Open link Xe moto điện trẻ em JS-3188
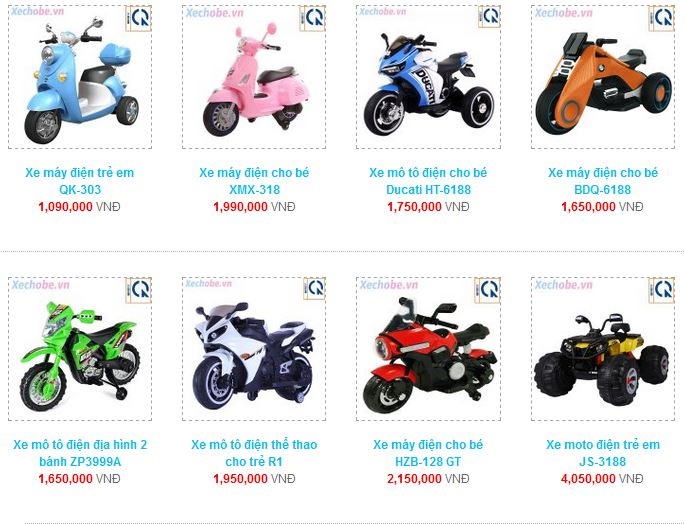Screen dimensions: 685x524 click(603, 453)
